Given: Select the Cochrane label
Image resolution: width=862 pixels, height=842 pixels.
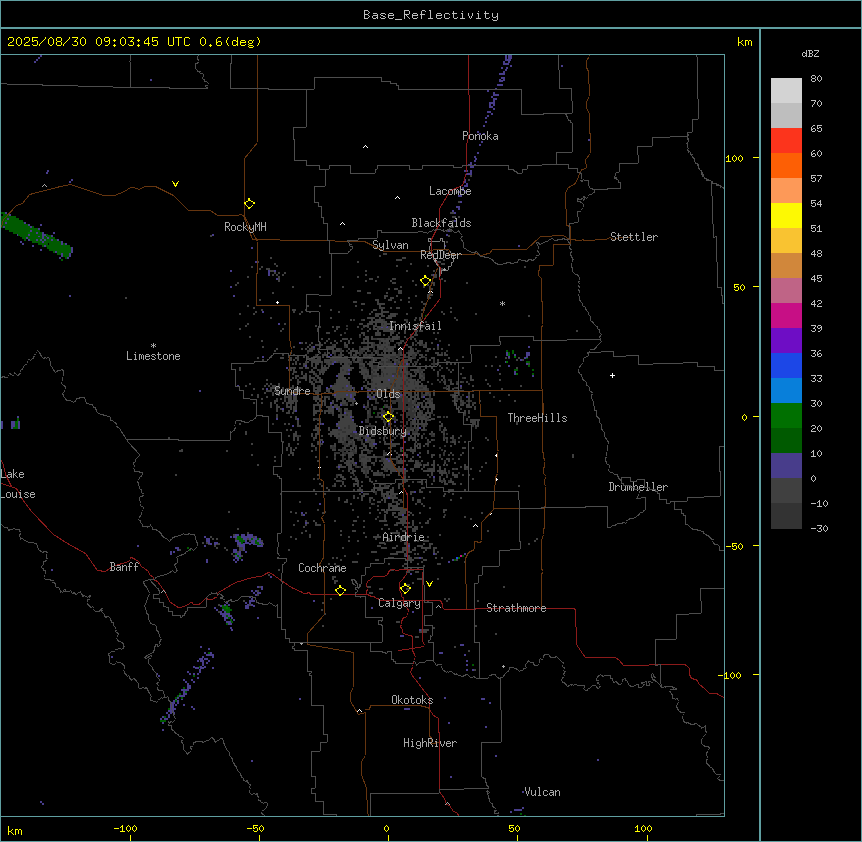Looking at the screenshot, I should pos(322,568).
